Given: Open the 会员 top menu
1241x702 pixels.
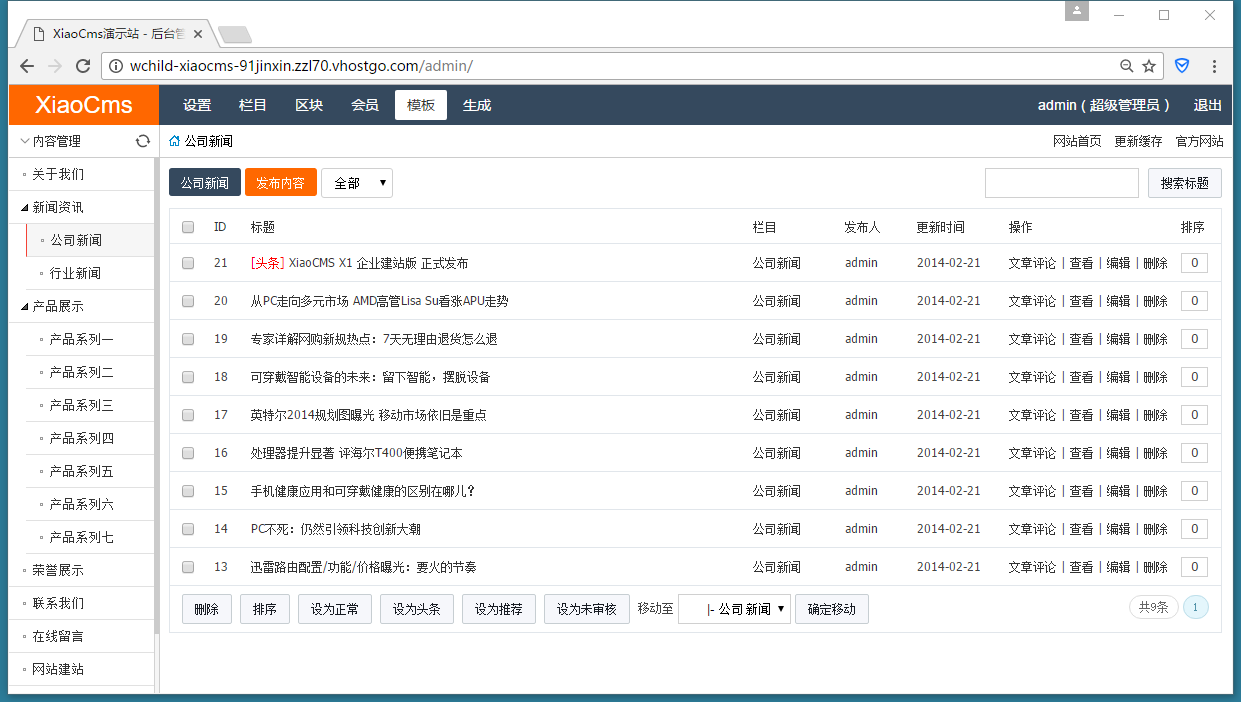Looking at the screenshot, I should (x=365, y=105).
